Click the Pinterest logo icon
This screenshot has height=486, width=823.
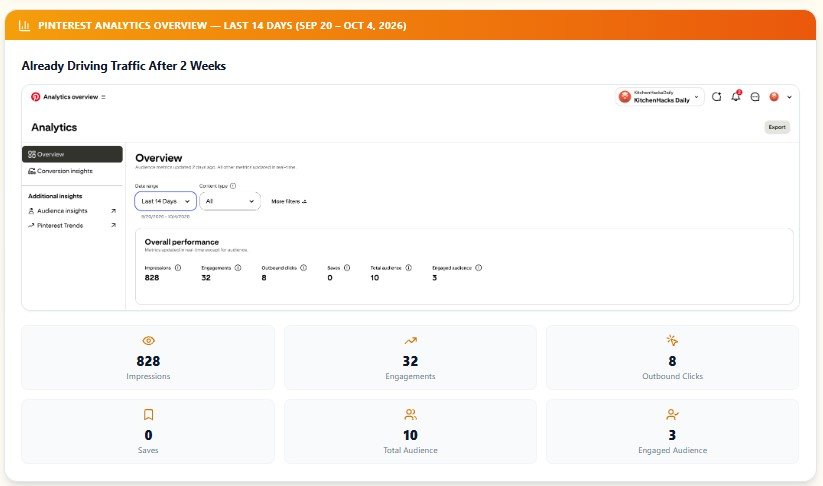pyautogui.click(x=35, y=97)
